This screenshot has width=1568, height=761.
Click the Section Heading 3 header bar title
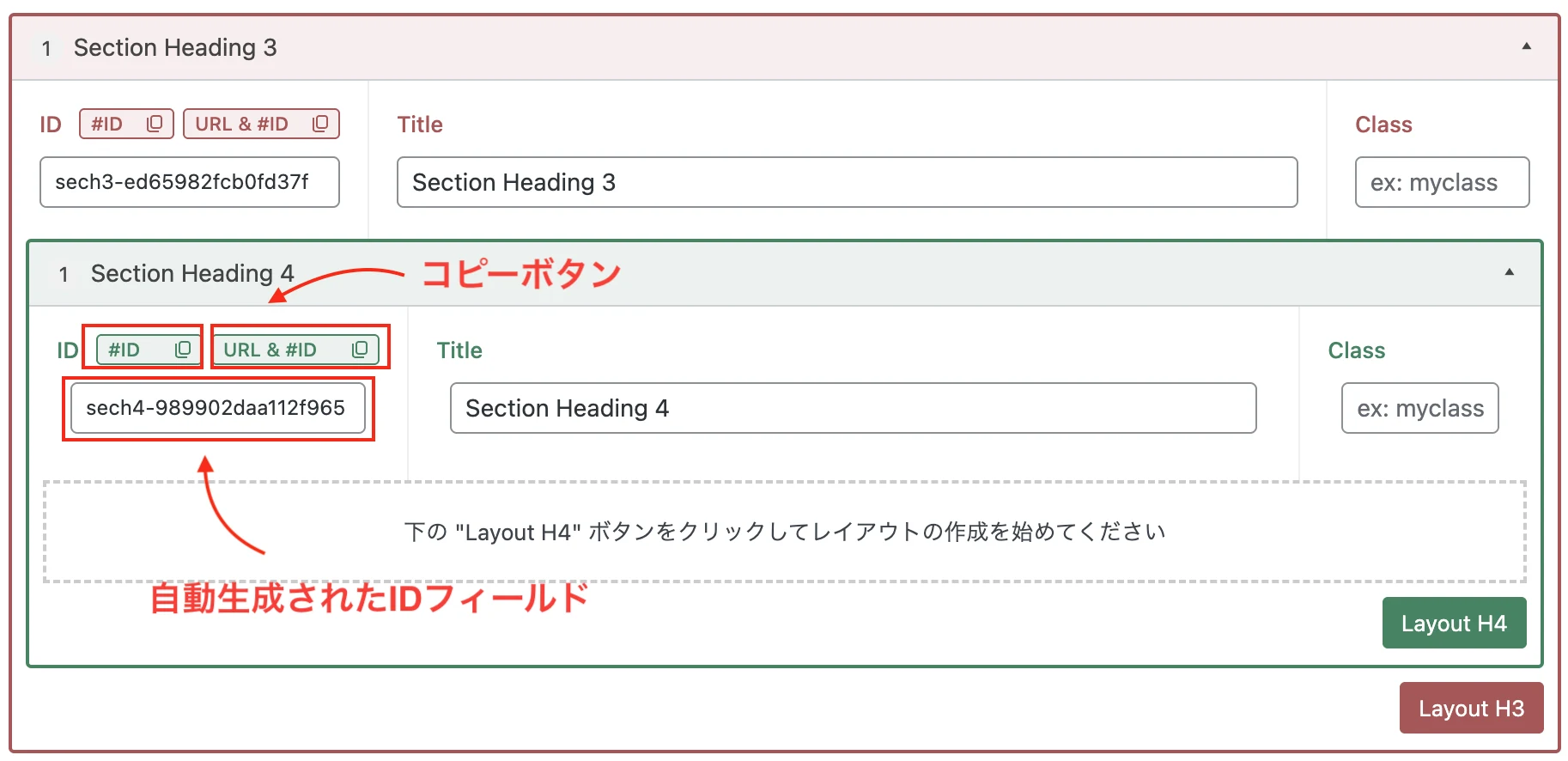175,47
